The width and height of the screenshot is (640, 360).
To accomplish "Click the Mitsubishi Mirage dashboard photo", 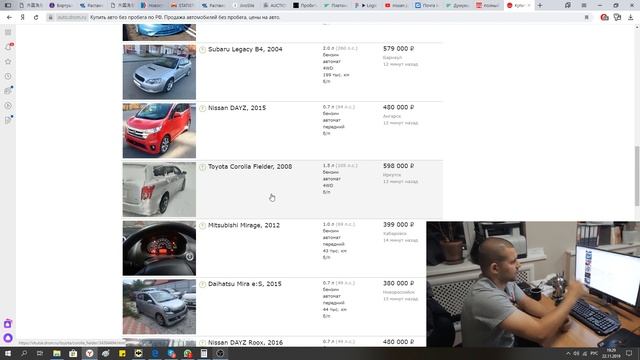I will point(159,248).
